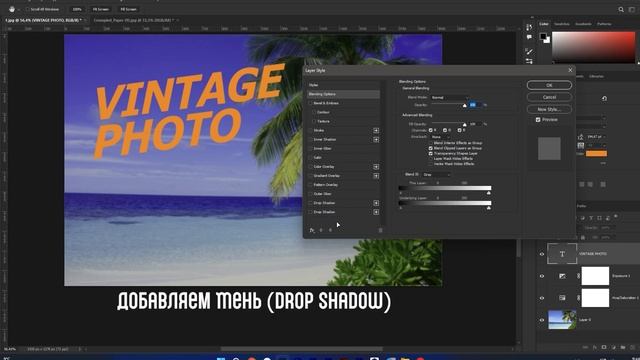Open the Brush settings collapsed panel icon

[x=529, y=51]
